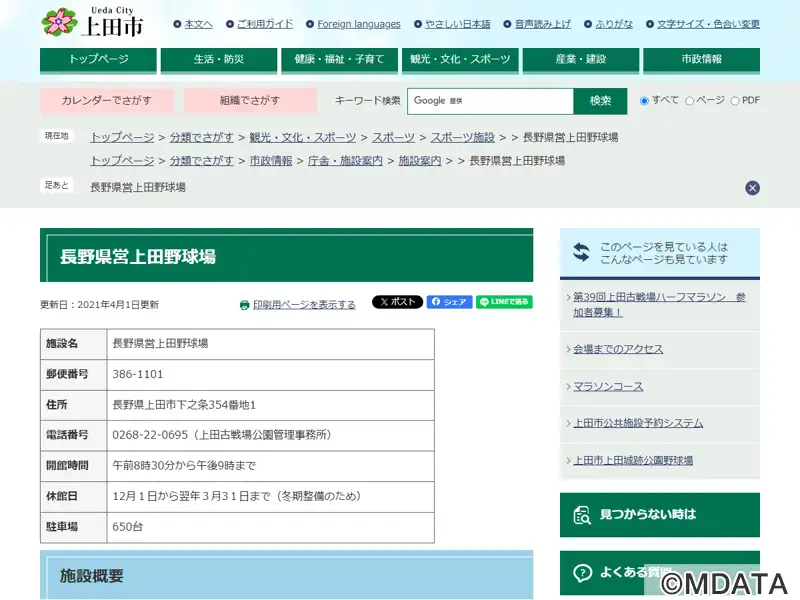Click the よくある質問 banner
800x600 pixels.
[660, 573]
